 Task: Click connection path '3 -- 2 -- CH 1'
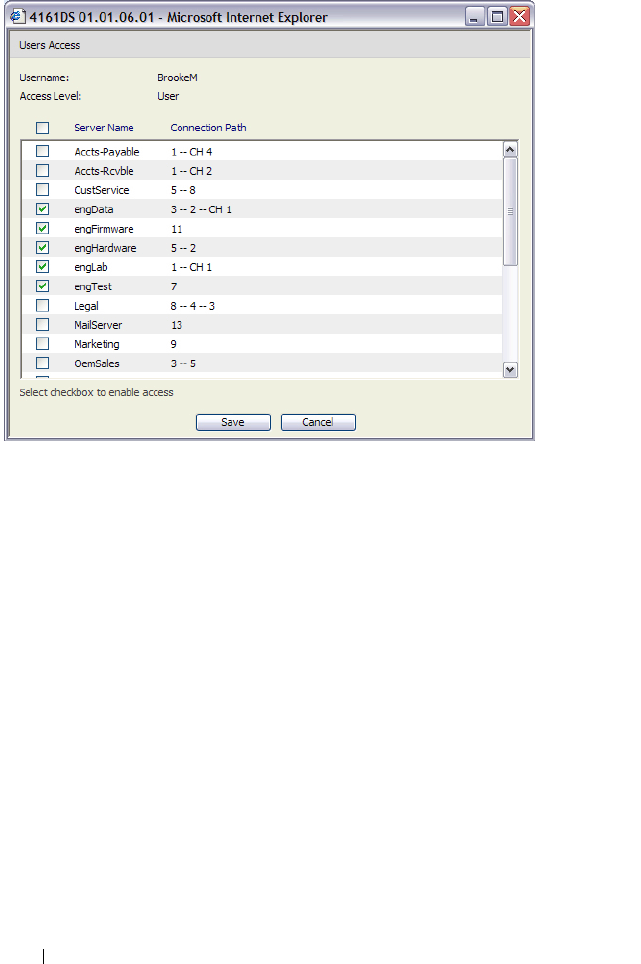pos(202,210)
